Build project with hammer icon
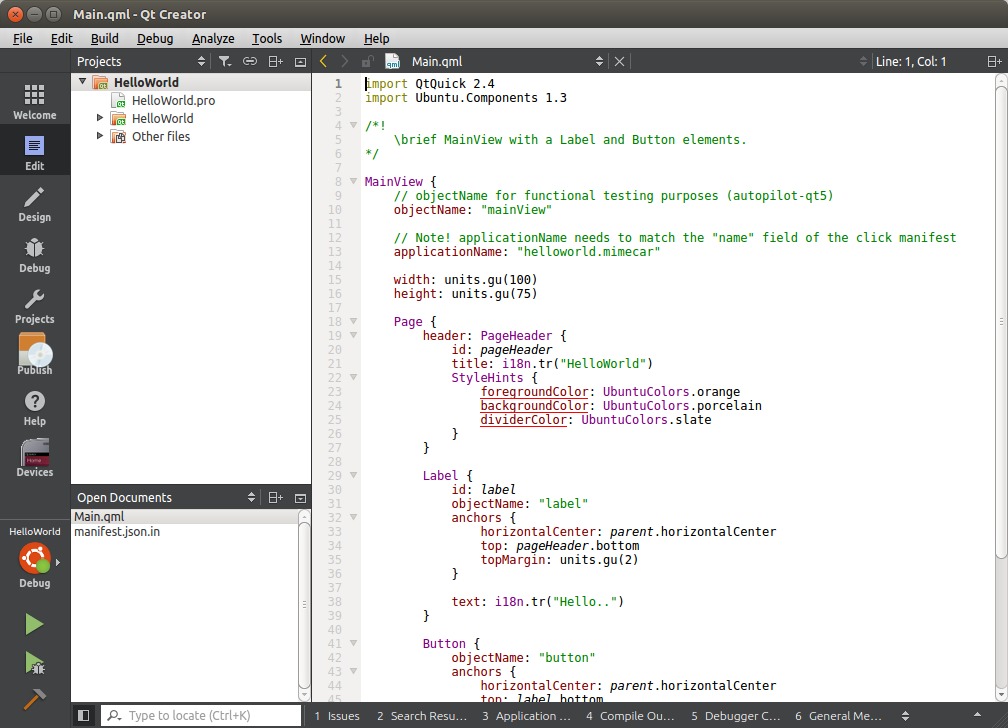 coord(34,699)
